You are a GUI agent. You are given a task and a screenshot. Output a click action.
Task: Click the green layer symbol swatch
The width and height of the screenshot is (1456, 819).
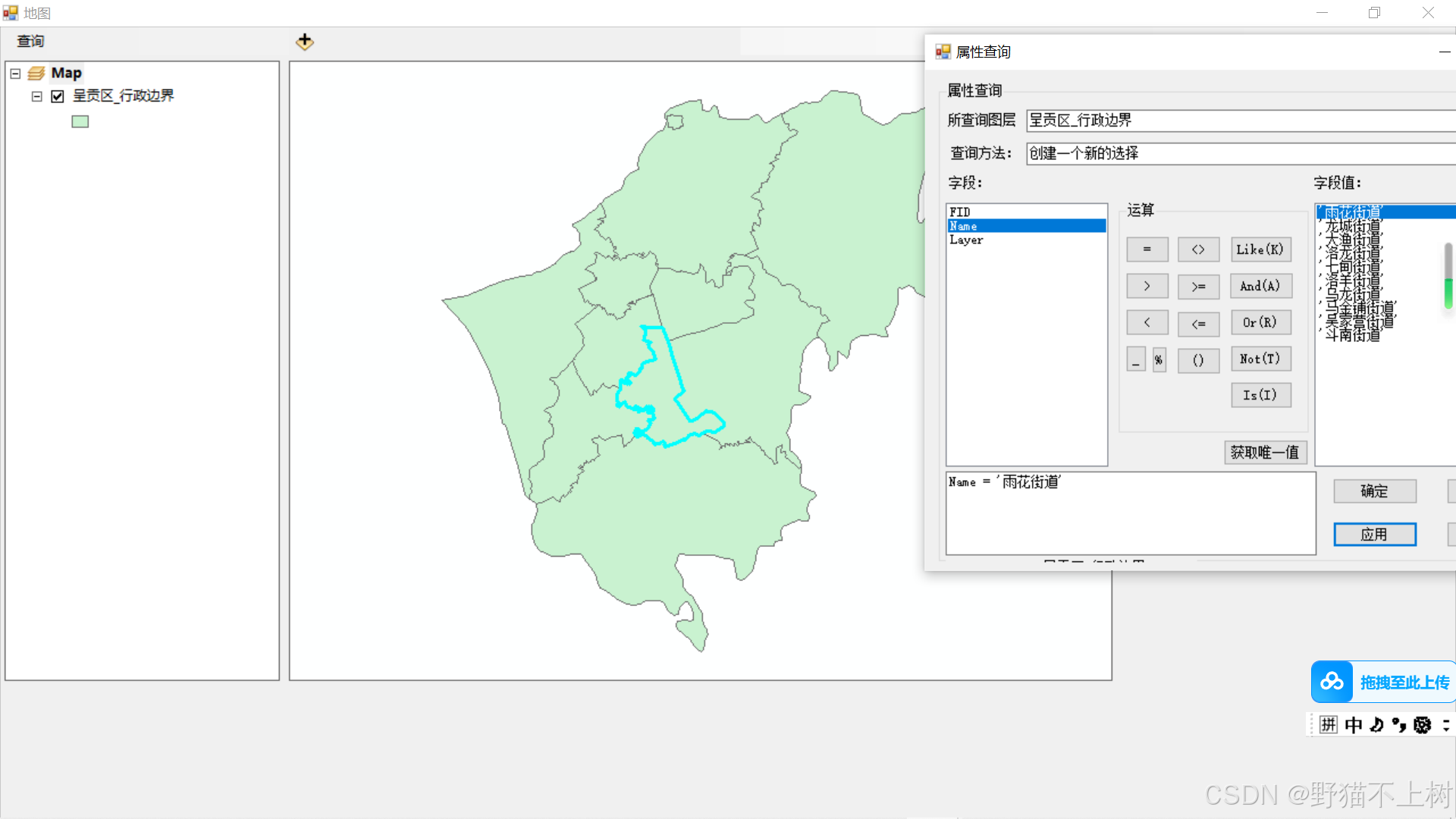80,121
